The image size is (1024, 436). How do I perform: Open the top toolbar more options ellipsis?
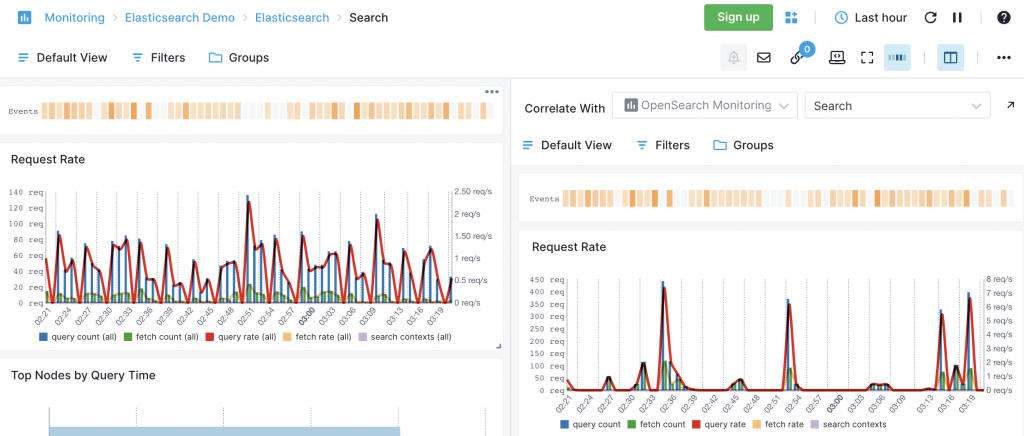pos(1004,57)
